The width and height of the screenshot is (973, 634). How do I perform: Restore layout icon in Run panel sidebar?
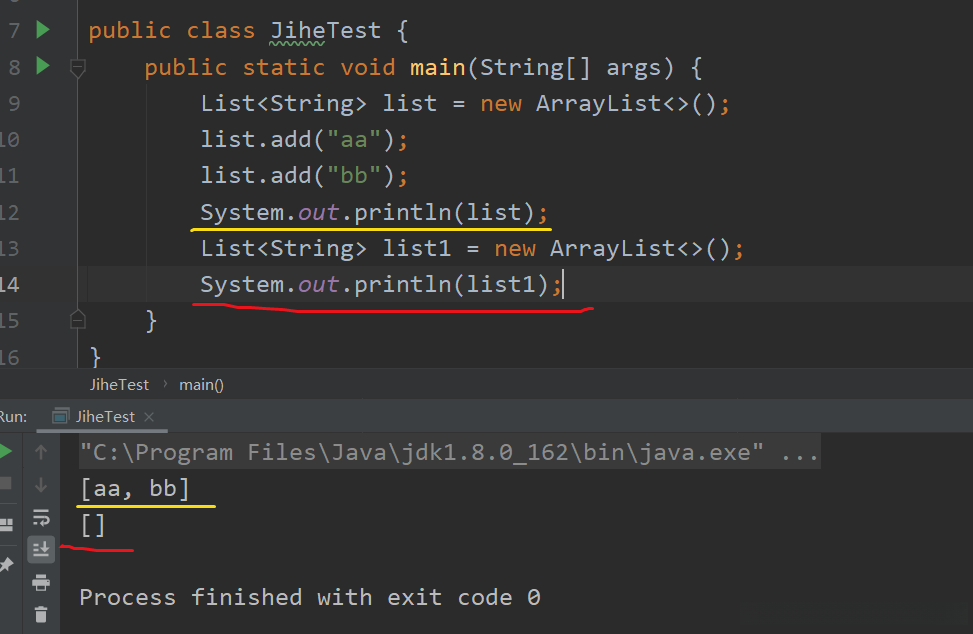coord(6,525)
